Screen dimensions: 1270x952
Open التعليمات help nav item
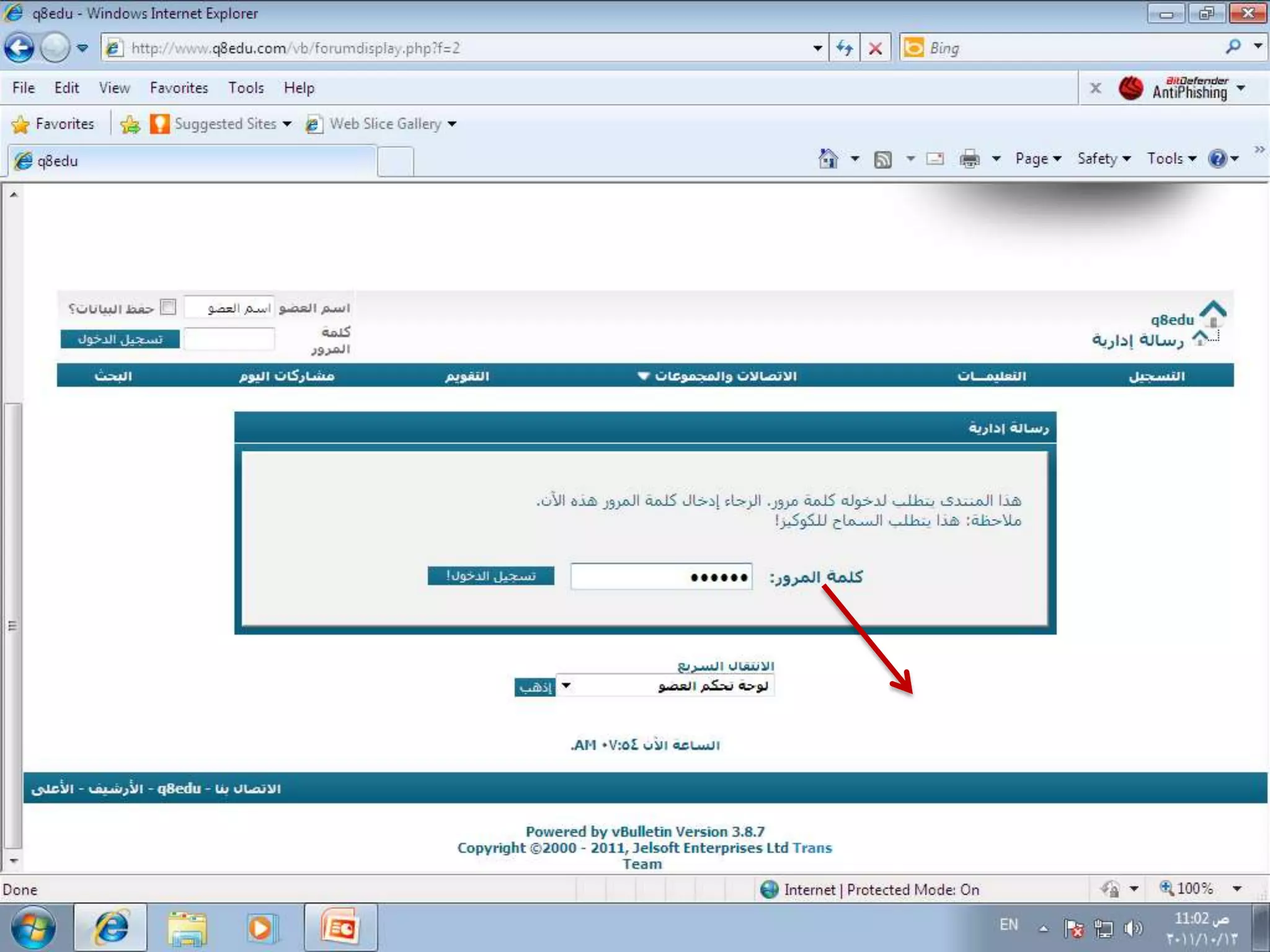[x=992, y=376]
